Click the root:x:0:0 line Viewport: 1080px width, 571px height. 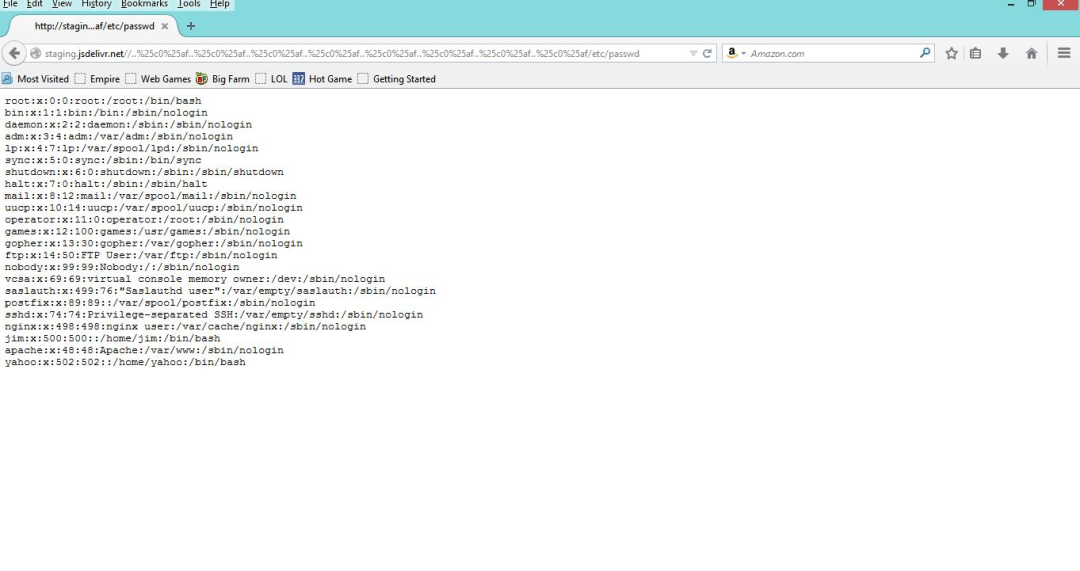103,101
